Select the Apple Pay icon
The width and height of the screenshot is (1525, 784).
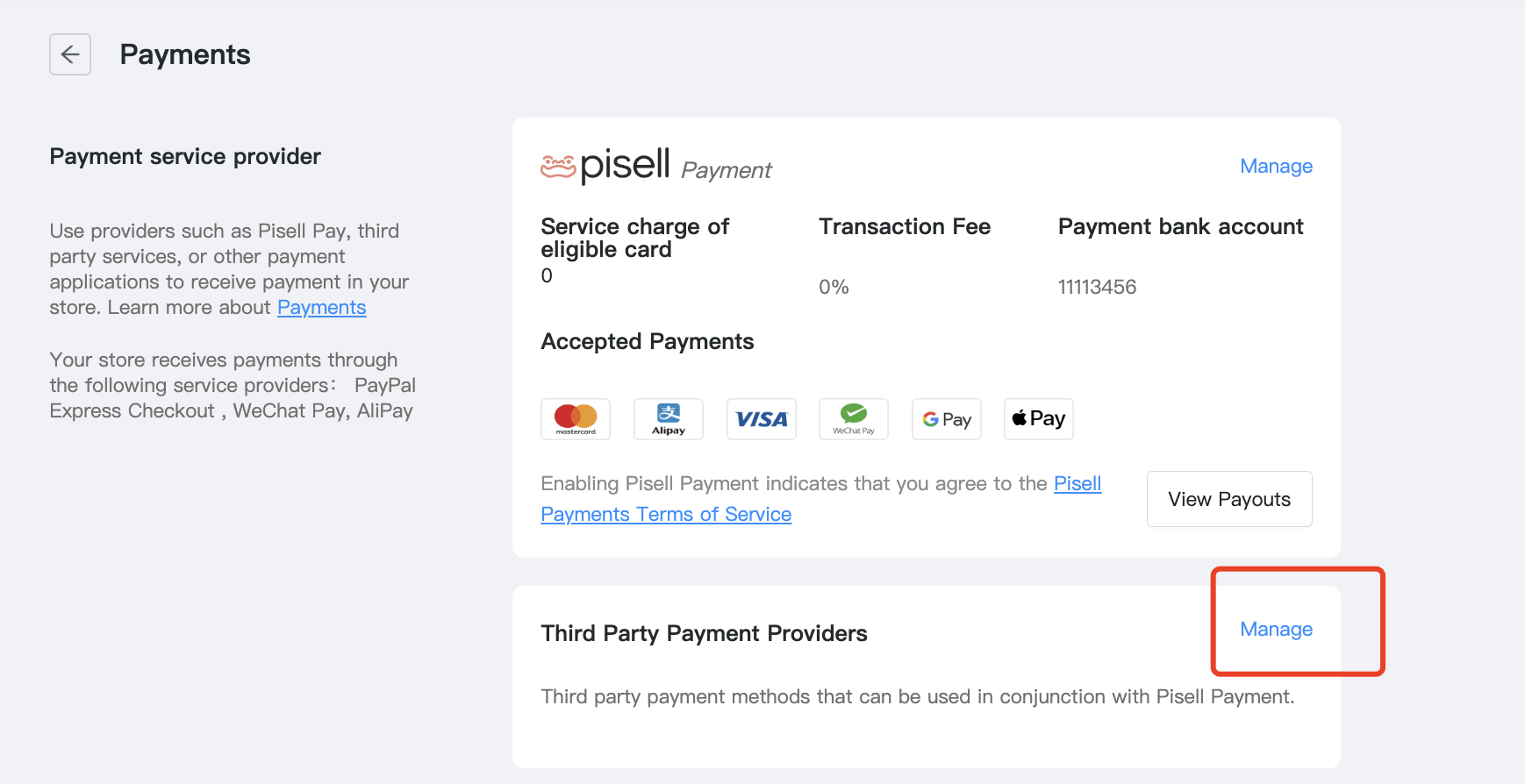[x=1039, y=419]
